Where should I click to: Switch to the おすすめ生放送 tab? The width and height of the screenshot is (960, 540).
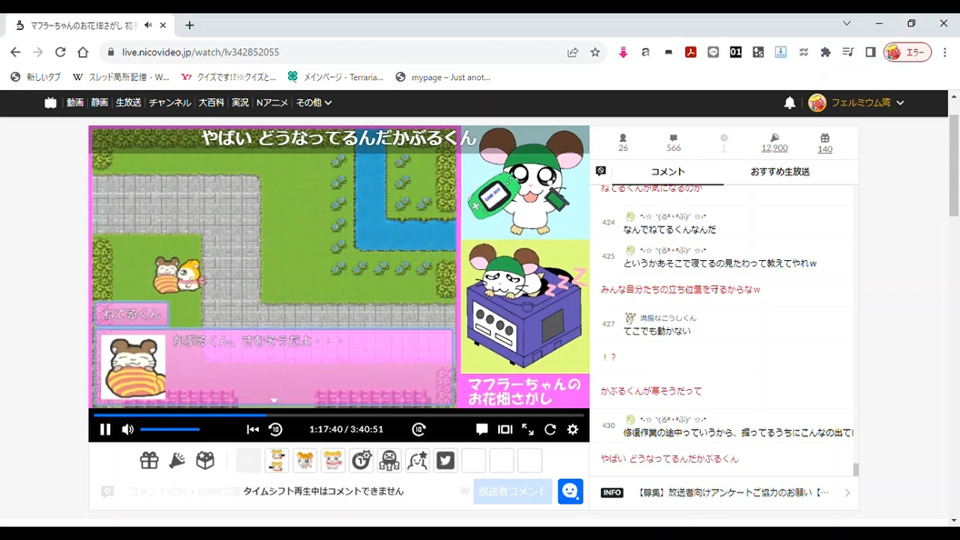pyautogui.click(x=780, y=172)
